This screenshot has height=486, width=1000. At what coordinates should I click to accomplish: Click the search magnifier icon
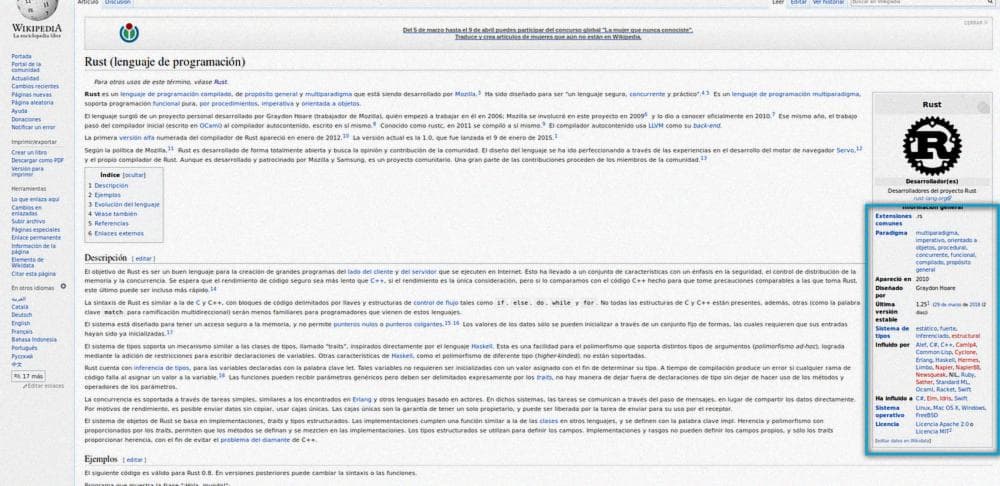(x=990, y=3)
